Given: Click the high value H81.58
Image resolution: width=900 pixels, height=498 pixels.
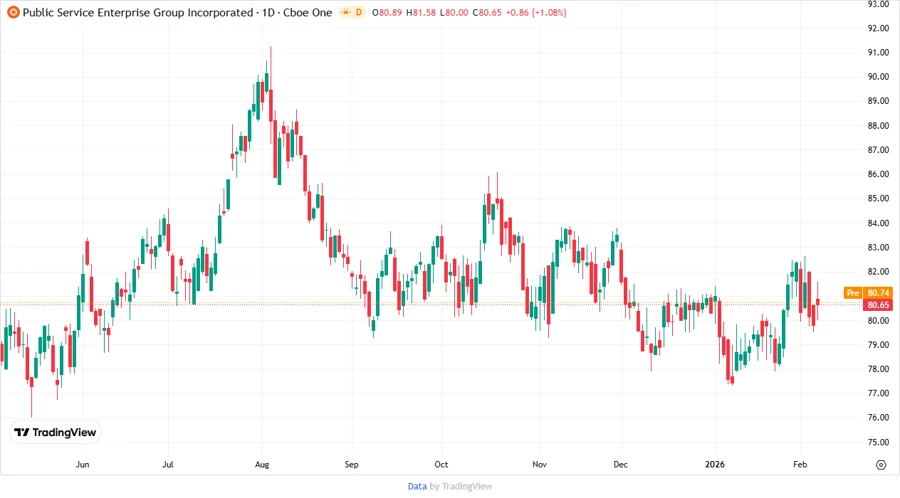Looking at the screenshot, I should pyautogui.click(x=421, y=13).
